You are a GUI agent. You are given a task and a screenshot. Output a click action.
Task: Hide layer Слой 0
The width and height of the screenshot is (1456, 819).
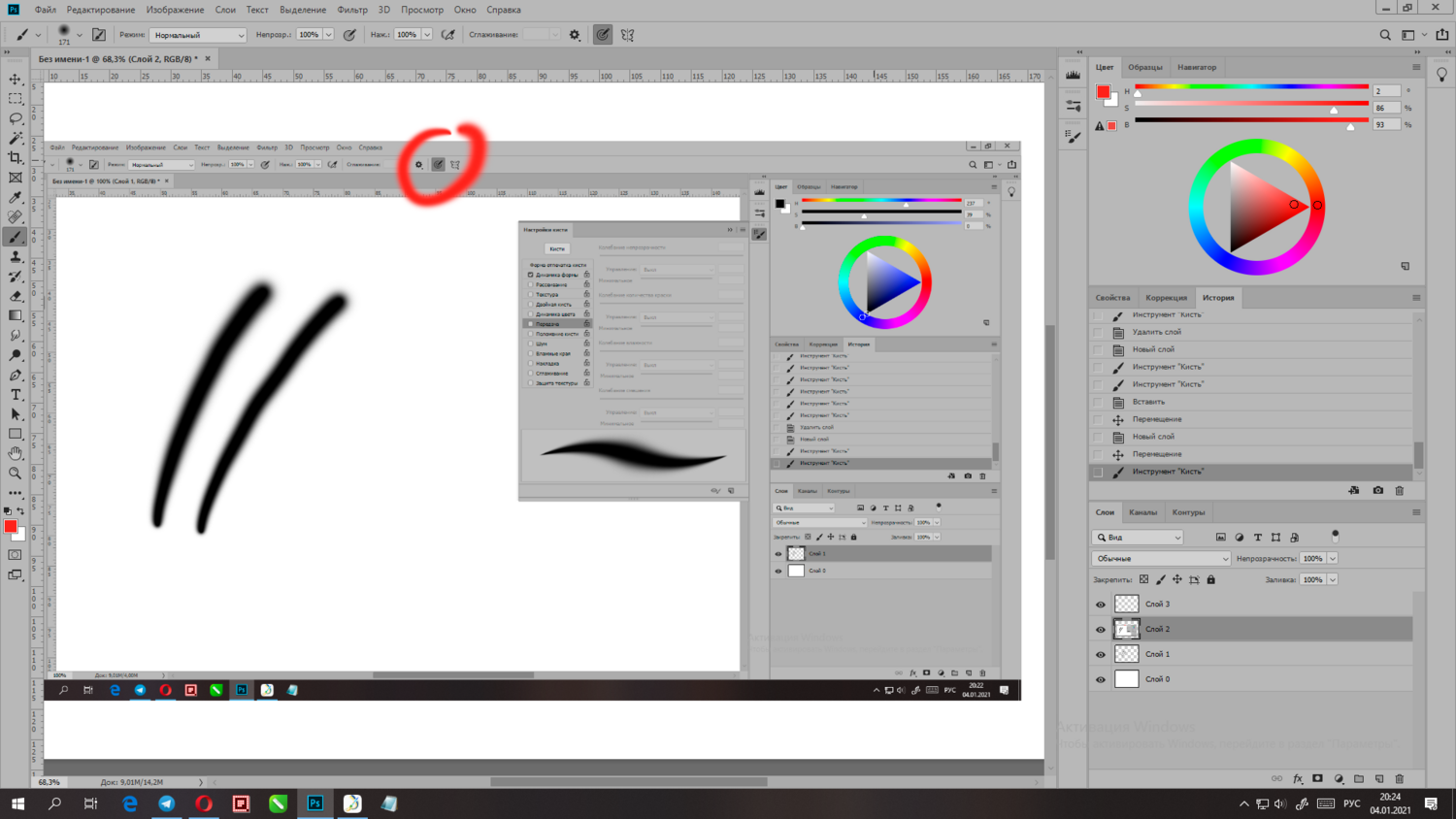(1101, 680)
